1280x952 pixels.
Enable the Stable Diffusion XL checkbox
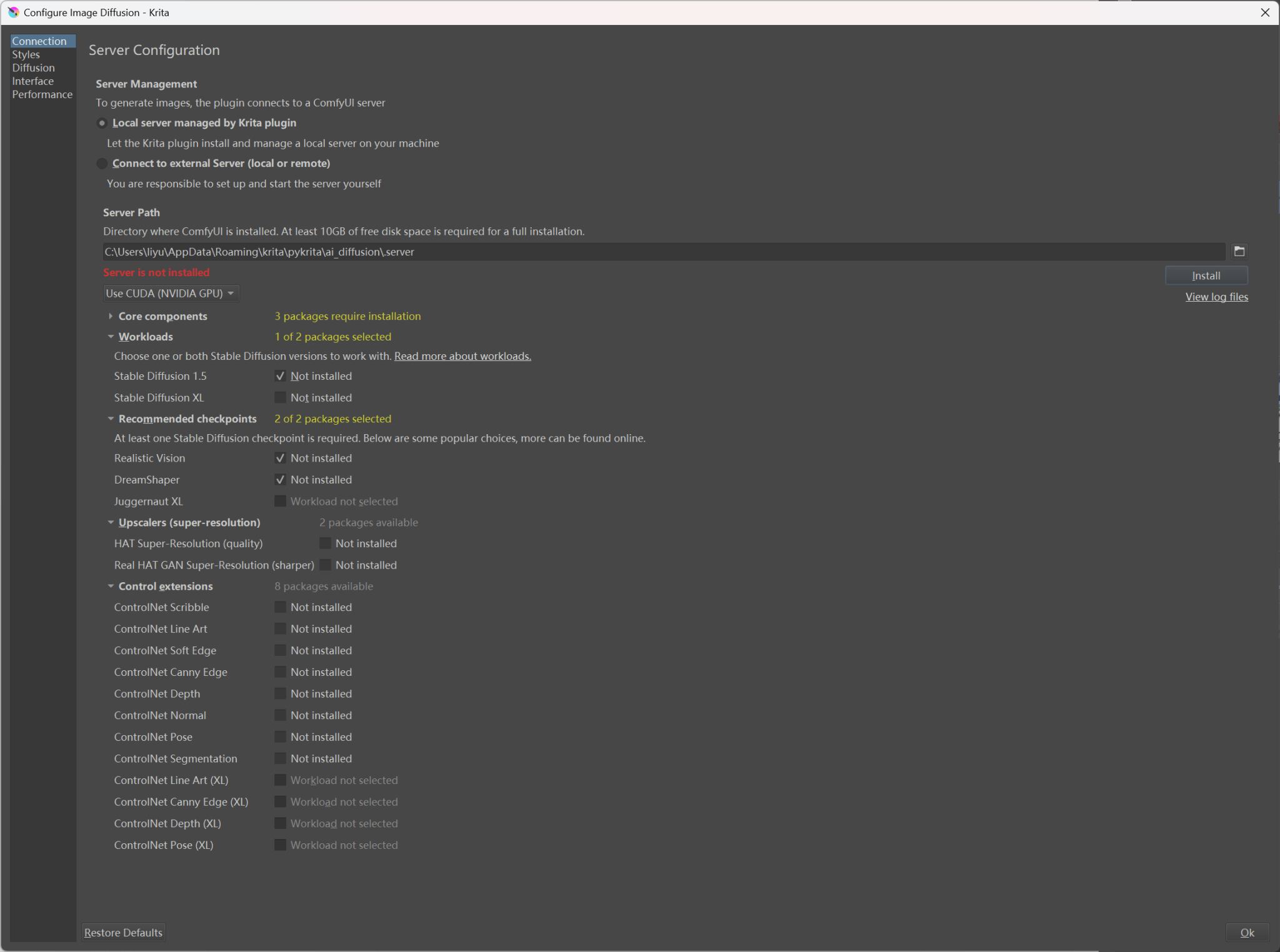click(x=280, y=397)
